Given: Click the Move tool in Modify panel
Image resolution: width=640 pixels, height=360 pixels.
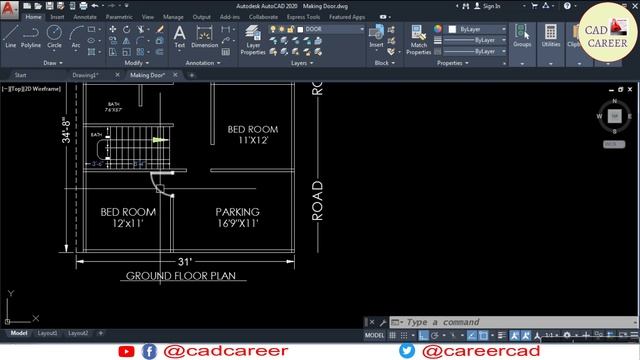Looking at the screenshot, I should pyautogui.click(x=113, y=29).
